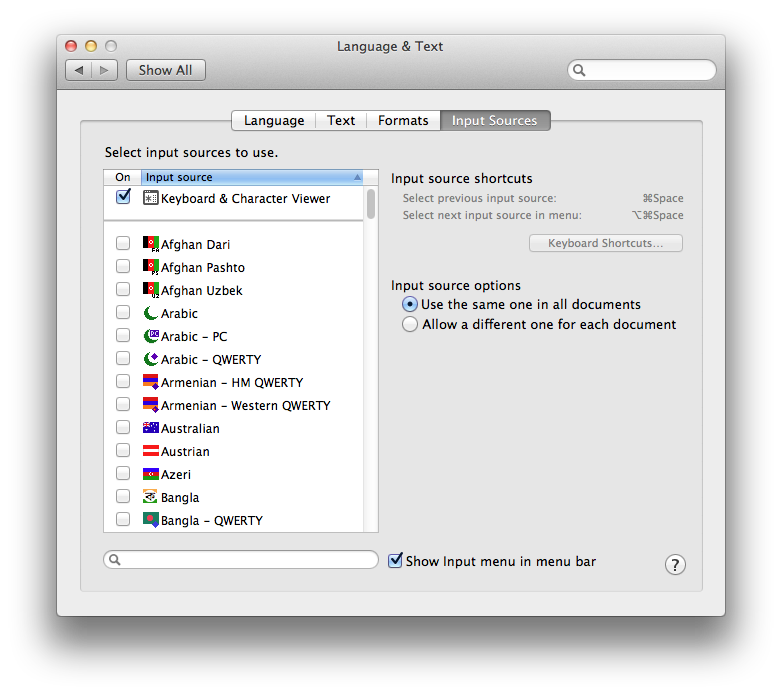Screen dimensions: 782x695
Task: Click the Arabic – QWERTY crescent icon
Action: coord(151,359)
